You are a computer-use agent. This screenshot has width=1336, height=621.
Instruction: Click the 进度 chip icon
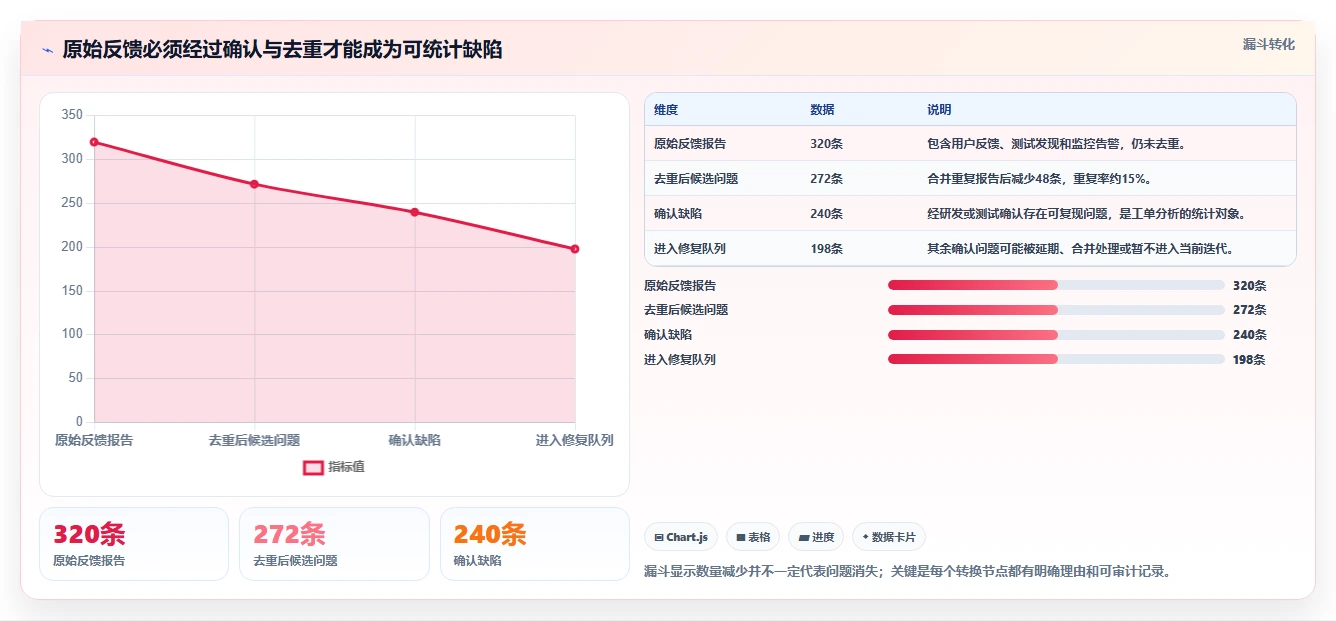pyautogui.click(x=803, y=537)
